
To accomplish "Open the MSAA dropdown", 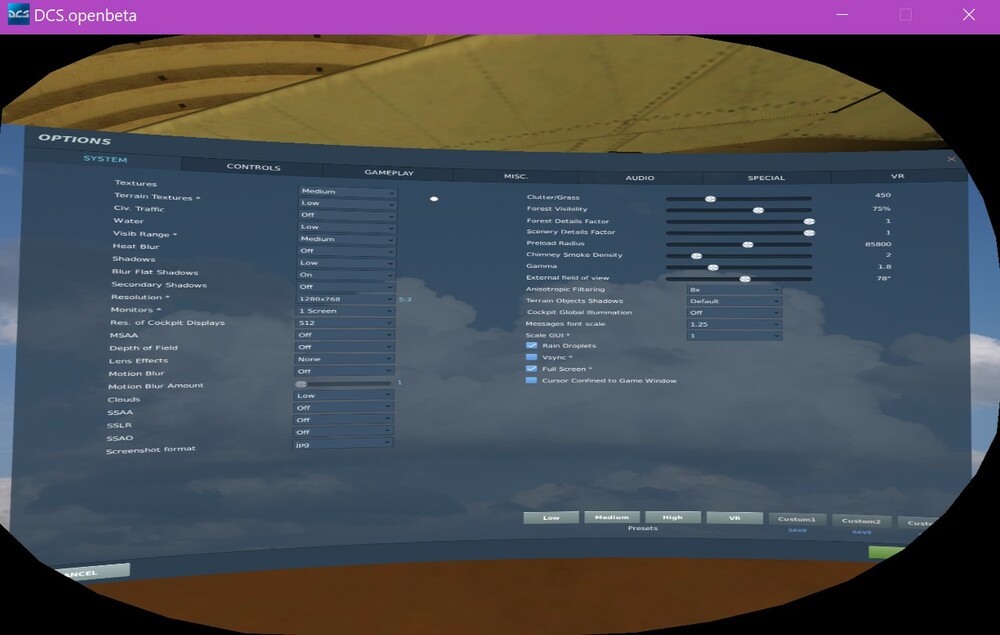I will click(345, 335).
